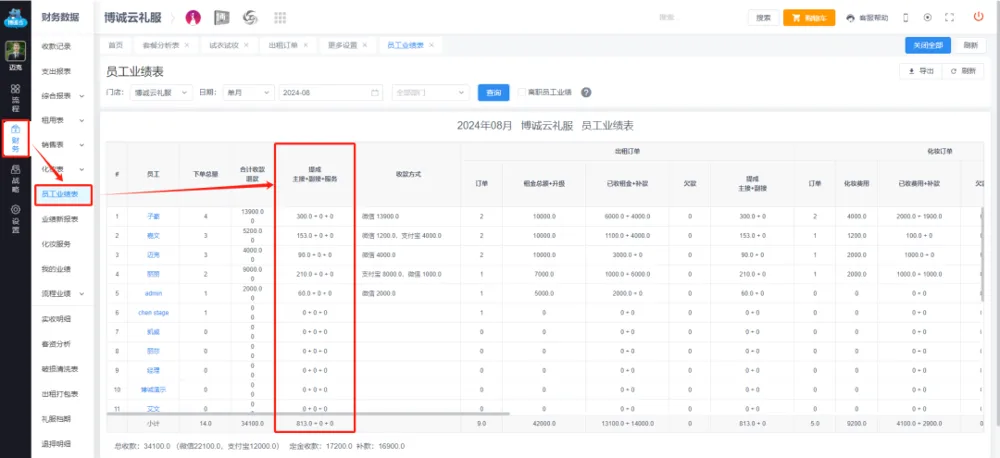Click the help question mark icon
Viewport: 1000px width, 458px height.
586,92
